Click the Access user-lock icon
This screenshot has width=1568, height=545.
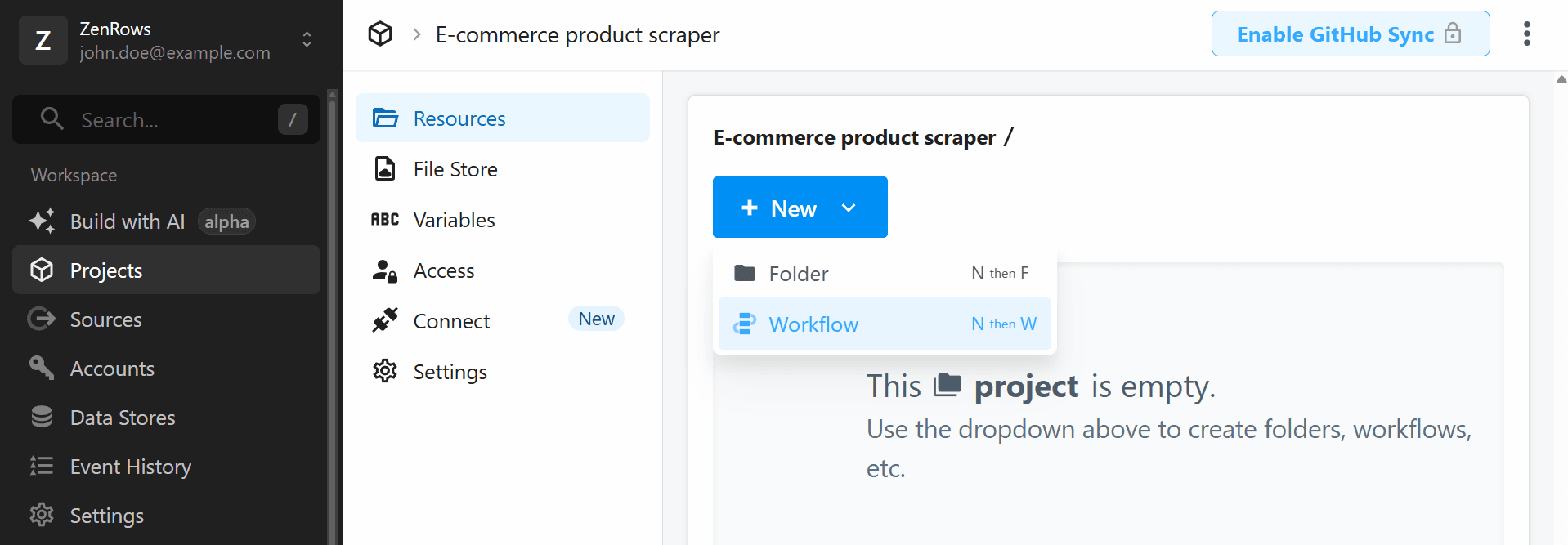385,270
